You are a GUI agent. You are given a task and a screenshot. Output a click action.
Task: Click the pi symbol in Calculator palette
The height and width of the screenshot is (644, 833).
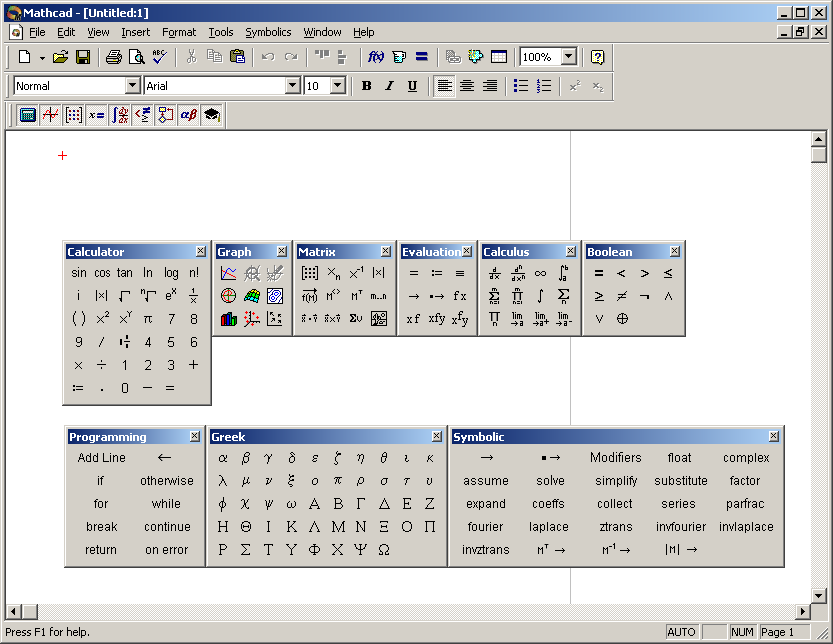[x=148, y=319]
